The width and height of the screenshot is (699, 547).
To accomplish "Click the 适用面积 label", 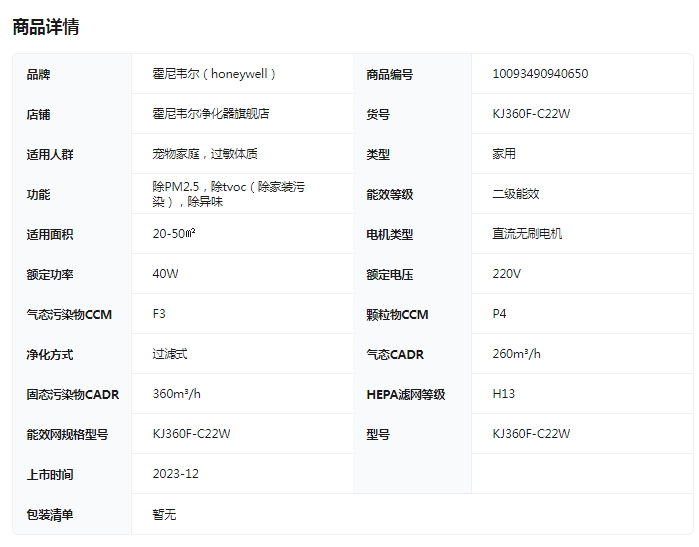I will pyautogui.click(x=50, y=234).
